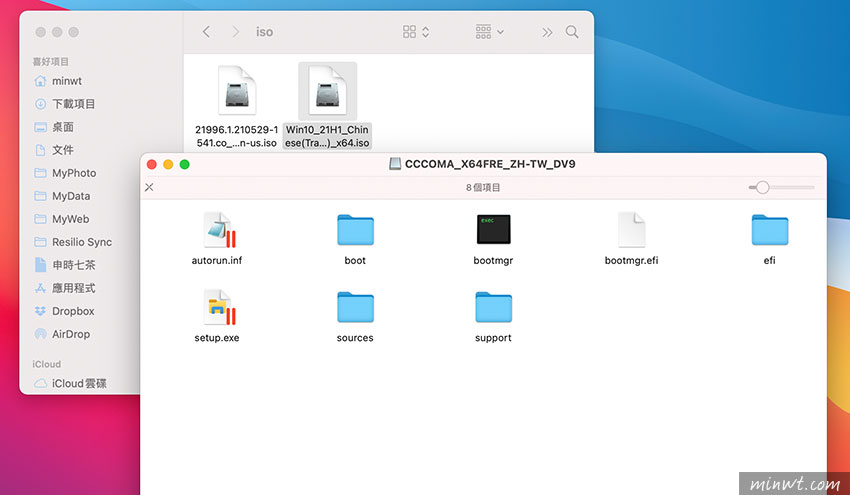Go back in the iso Finder window
The image size is (850, 495).
(x=207, y=32)
